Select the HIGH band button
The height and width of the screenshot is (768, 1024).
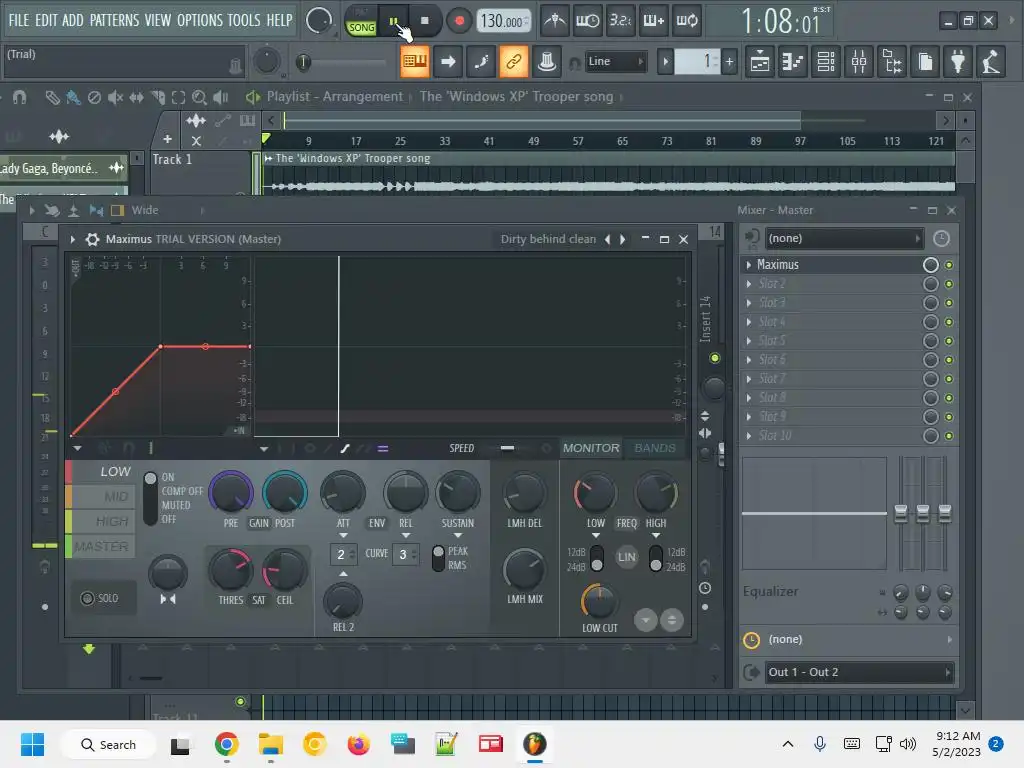pyautogui.click(x=102, y=521)
